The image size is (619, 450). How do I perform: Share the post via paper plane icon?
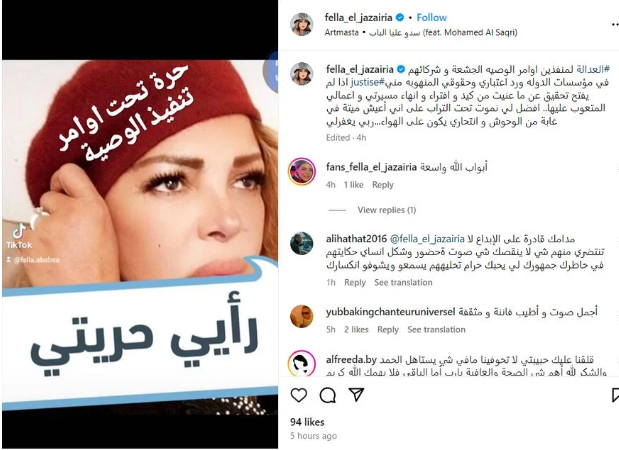click(x=356, y=395)
